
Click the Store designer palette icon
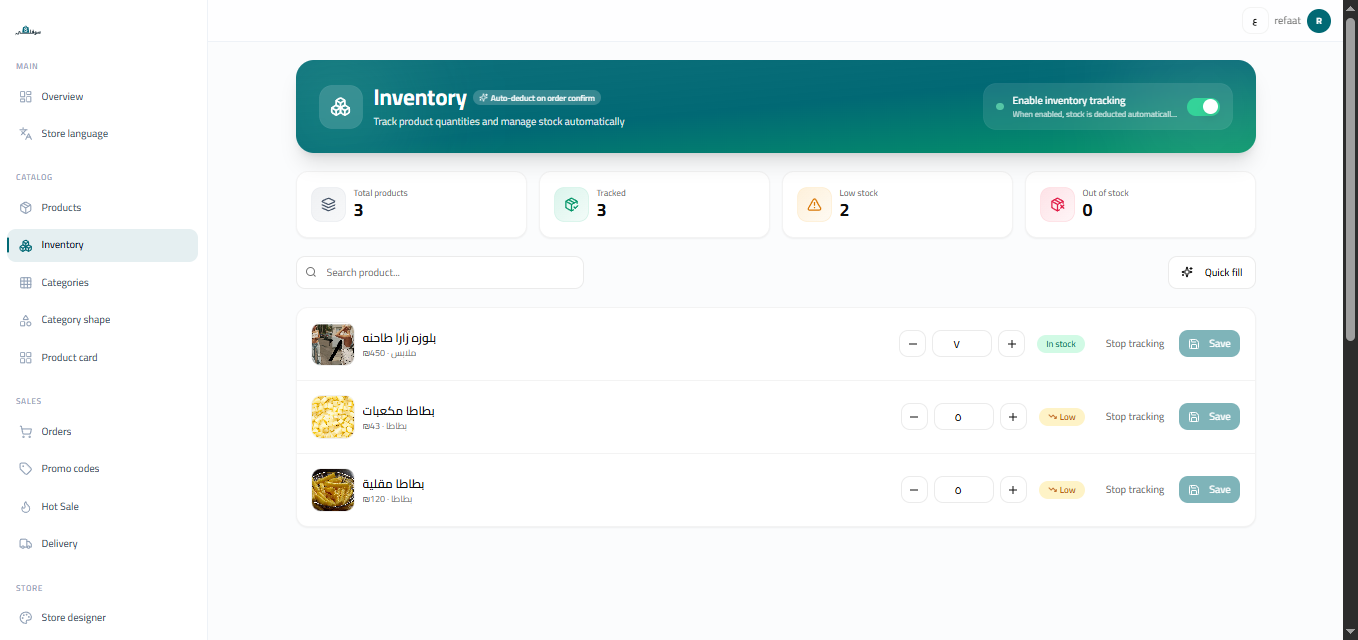(26, 618)
